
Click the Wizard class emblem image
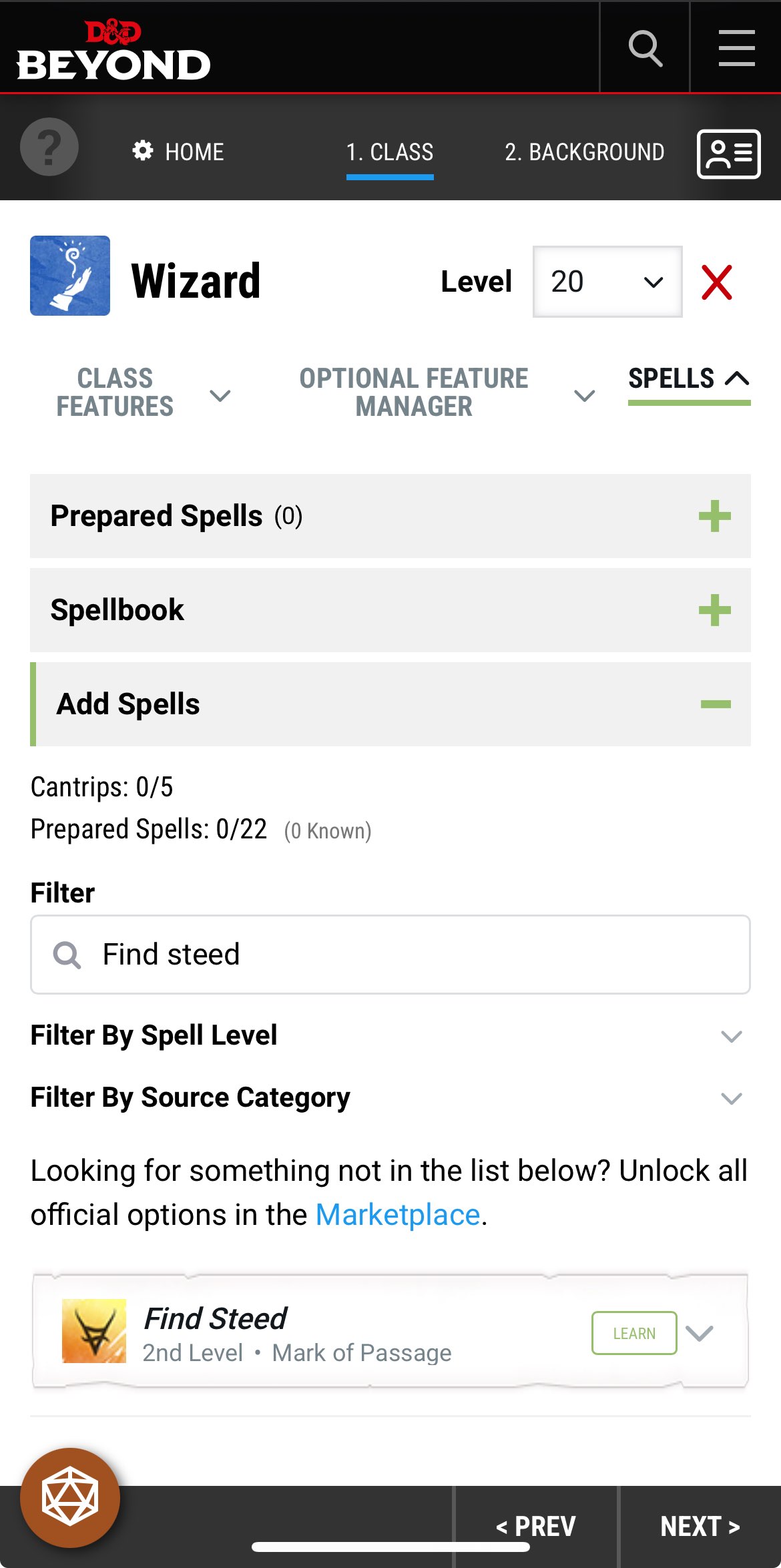pyautogui.click(x=70, y=276)
